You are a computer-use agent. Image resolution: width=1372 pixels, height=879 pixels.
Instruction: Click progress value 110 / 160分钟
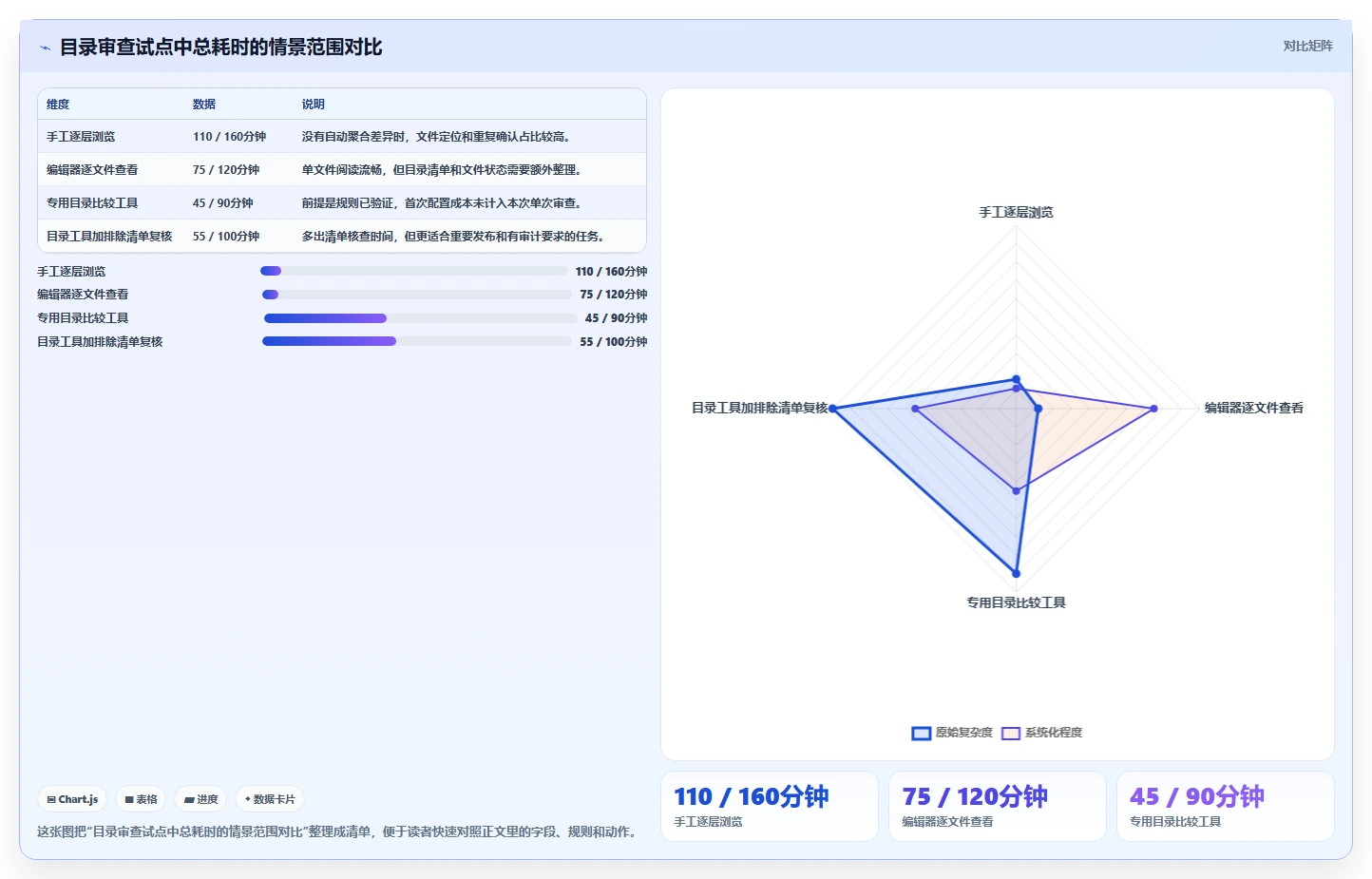(x=611, y=272)
